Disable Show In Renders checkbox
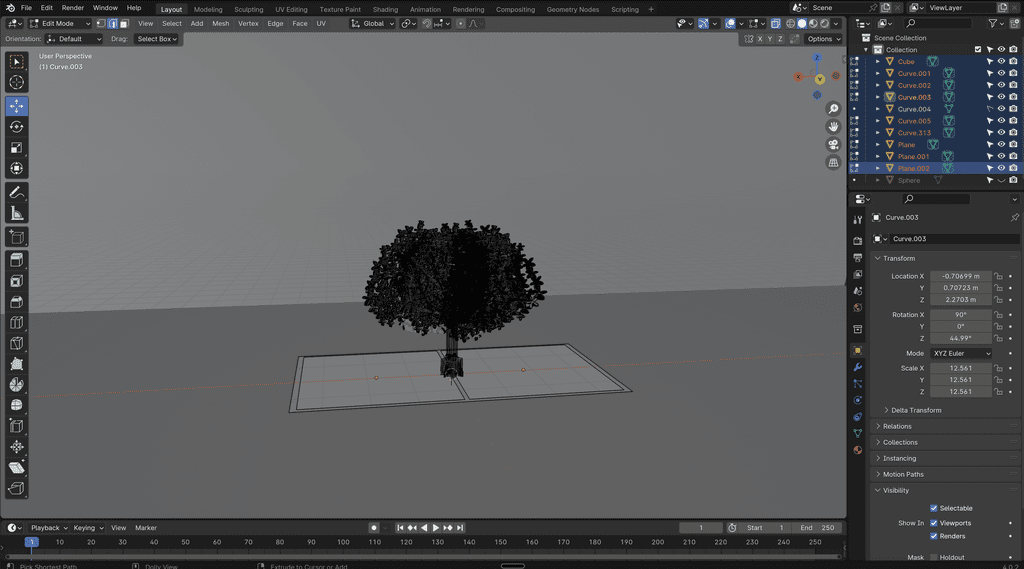Screen dimensions: 1024x569 tap(934, 536)
